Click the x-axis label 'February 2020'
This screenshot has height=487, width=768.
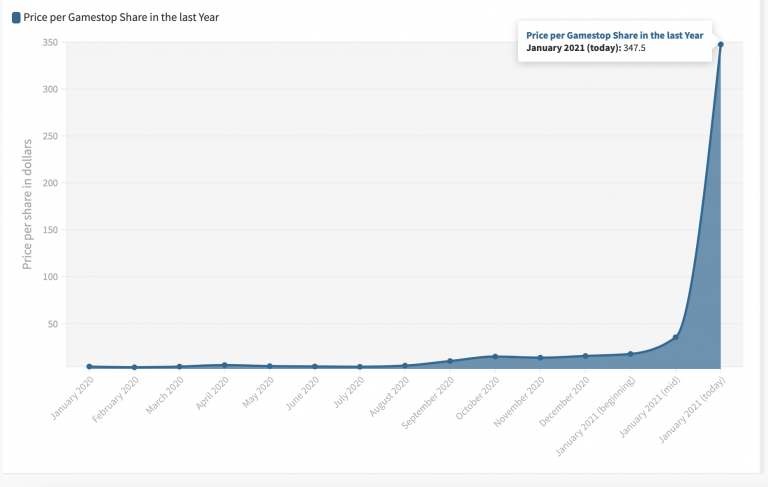tap(115, 400)
